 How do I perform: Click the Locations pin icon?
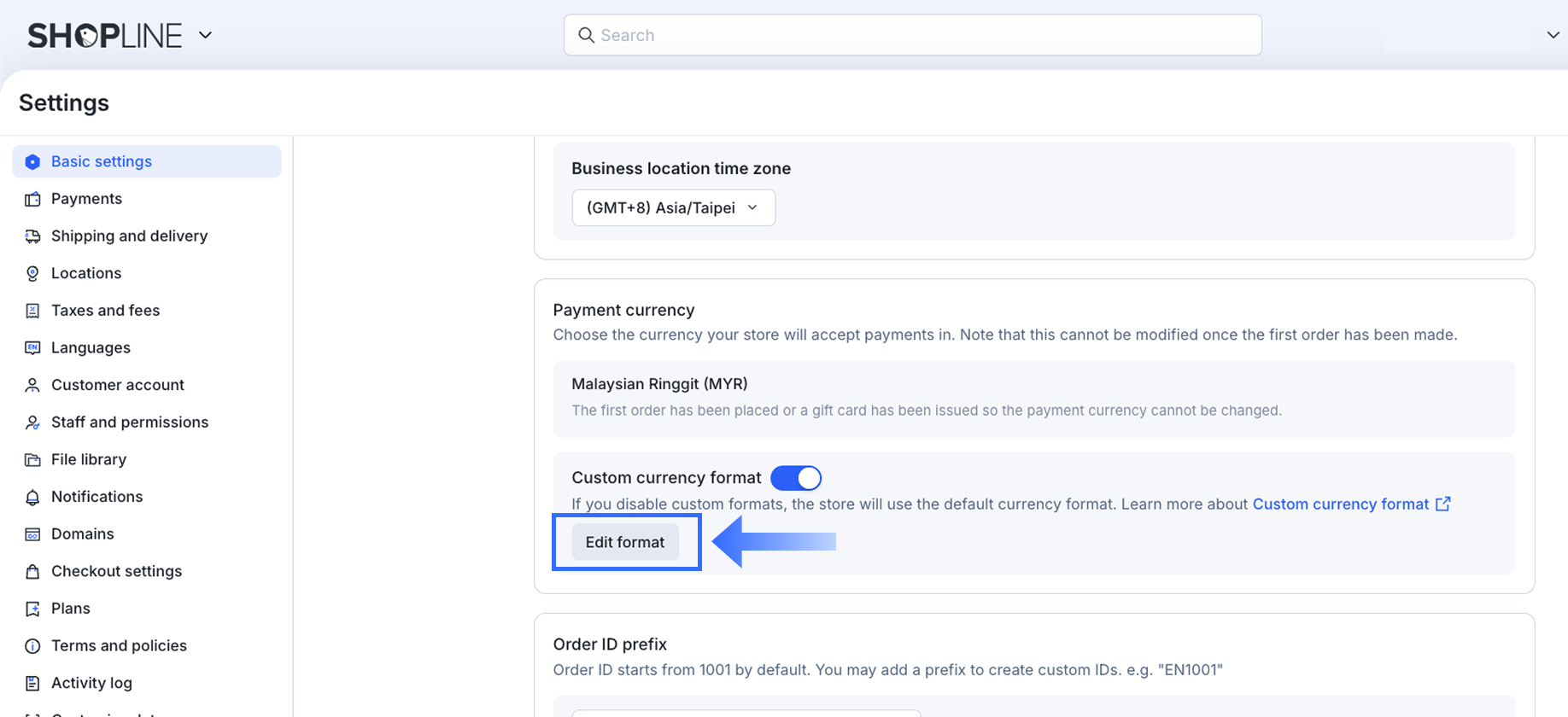tap(32, 273)
